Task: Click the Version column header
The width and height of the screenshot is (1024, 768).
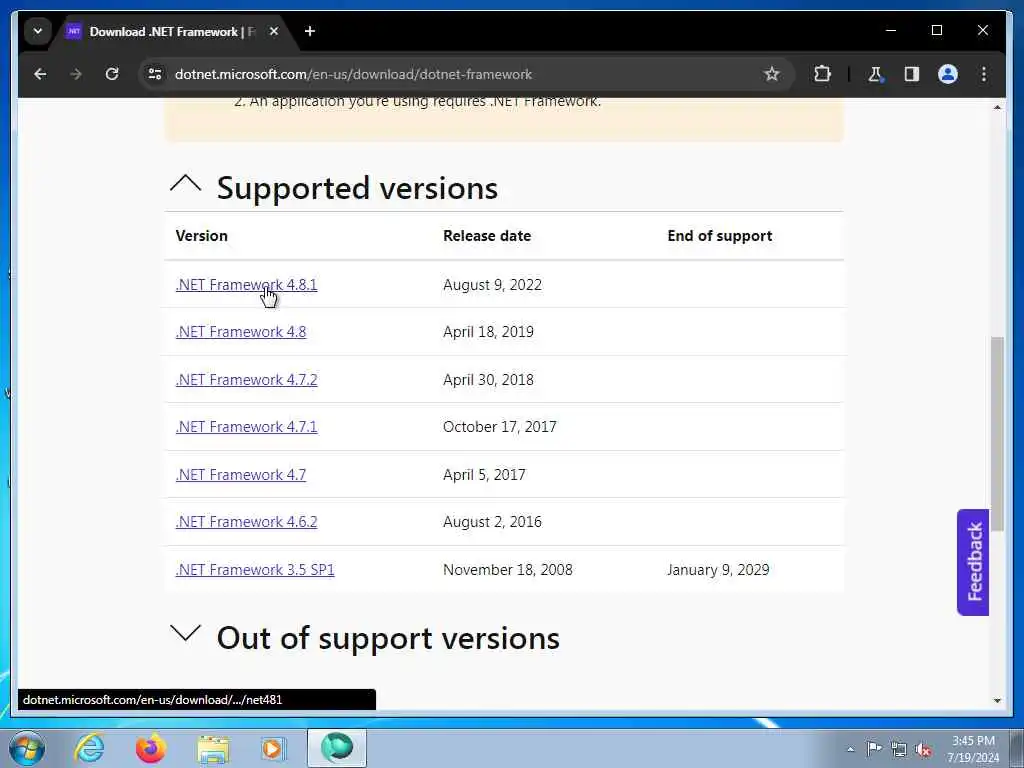Action: (x=202, y=236)
